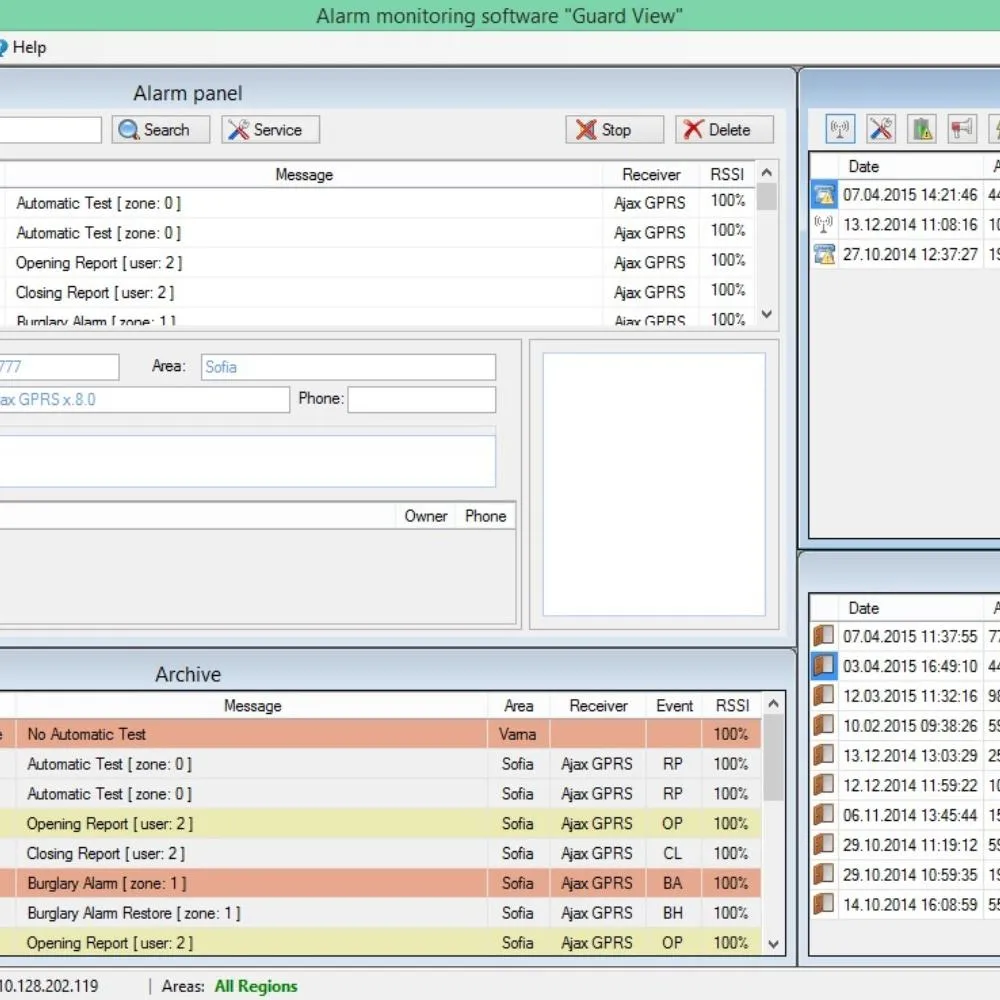
Task: Sort Archive by Message column header
Action: (x=252, y=706)
